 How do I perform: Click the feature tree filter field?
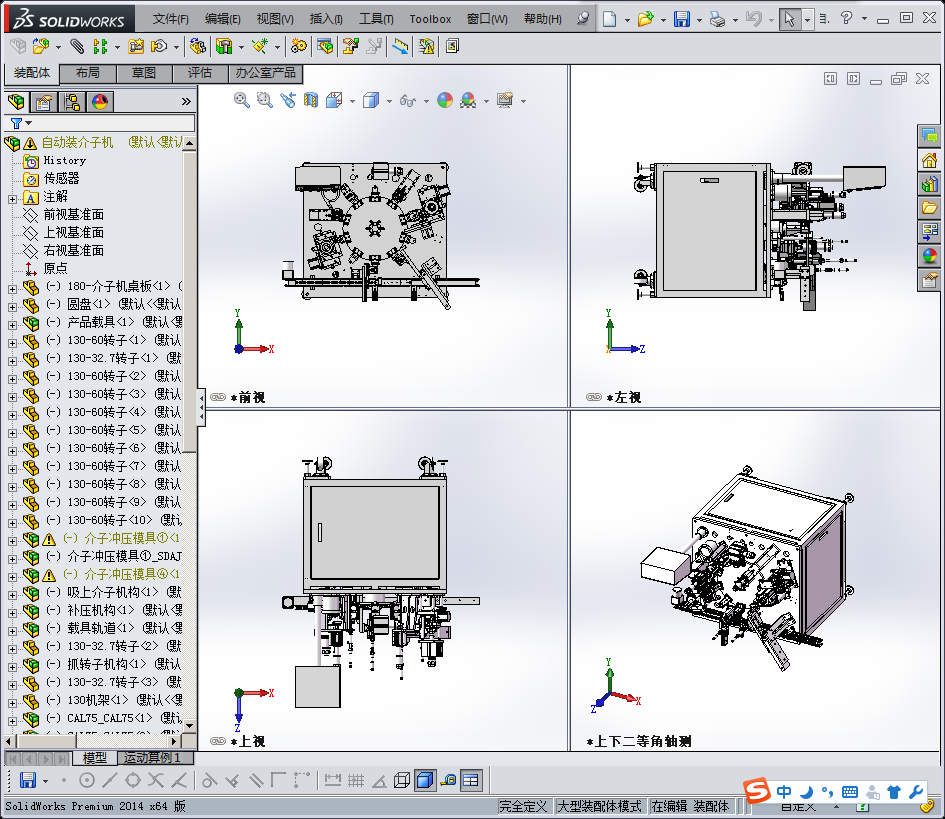click(99, 123)
